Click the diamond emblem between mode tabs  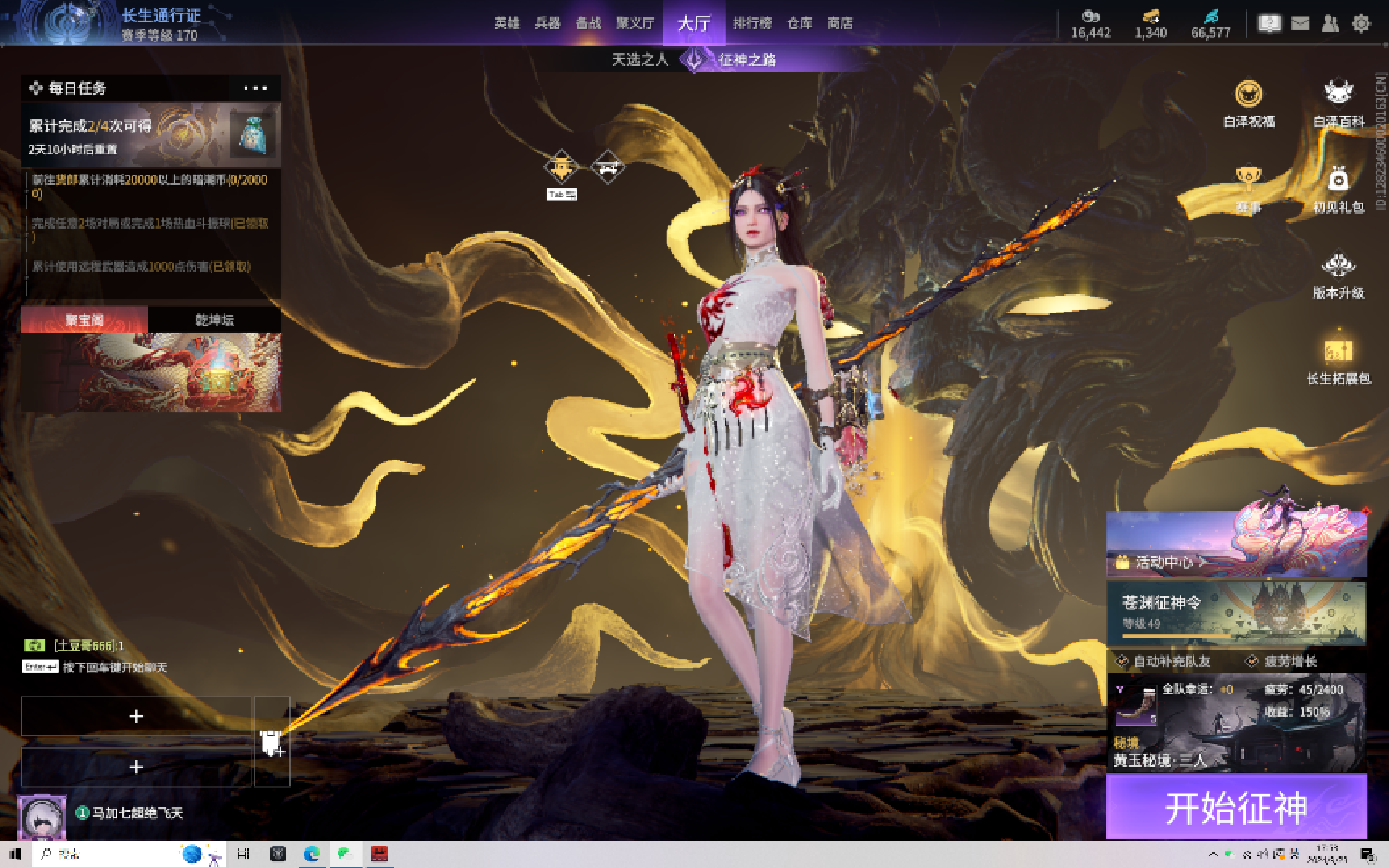coord(694,59)
